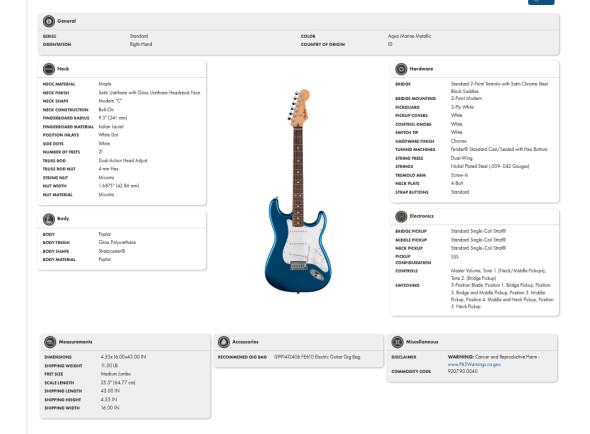Select the 'Dual-Wing' string trees value
Screen dimensions: 590x434
point(461,158)
